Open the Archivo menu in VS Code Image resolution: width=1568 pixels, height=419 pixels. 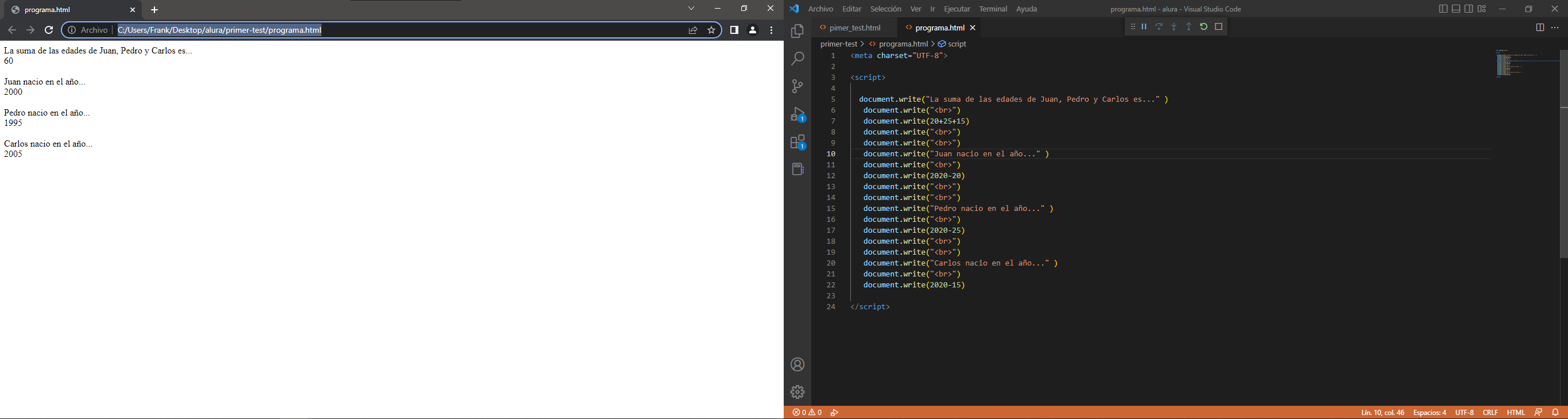pos(820,9)
